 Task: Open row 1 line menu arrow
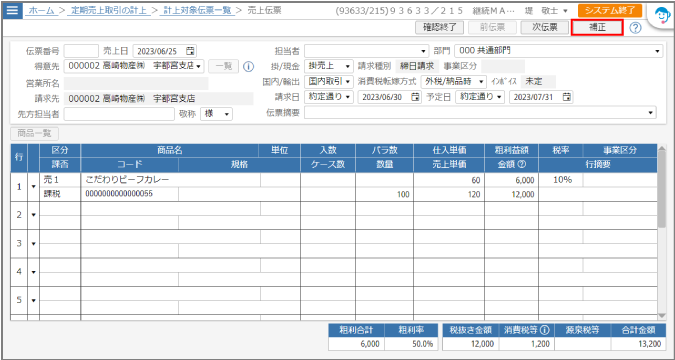(x=34, y=187)
